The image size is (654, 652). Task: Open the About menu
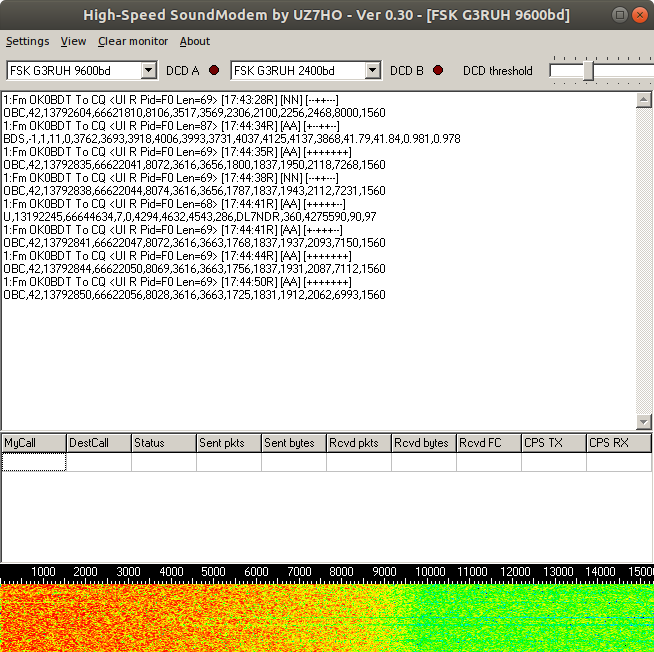point(195,41)
